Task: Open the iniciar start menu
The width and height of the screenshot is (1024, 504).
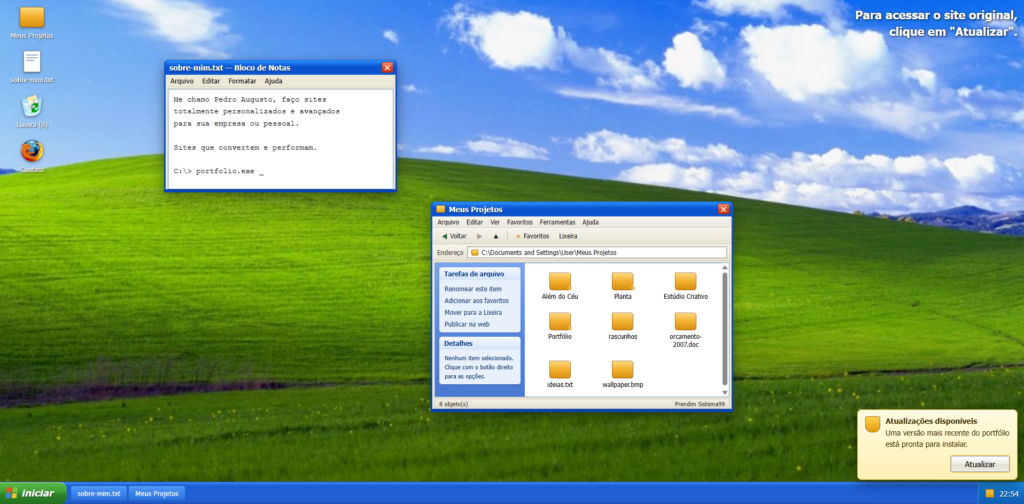Action: pos(33,493)
